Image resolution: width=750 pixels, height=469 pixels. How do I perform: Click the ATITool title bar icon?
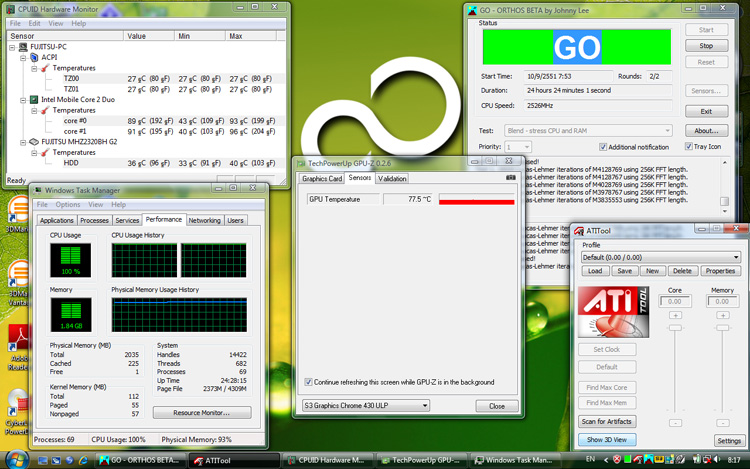[579, 230]
